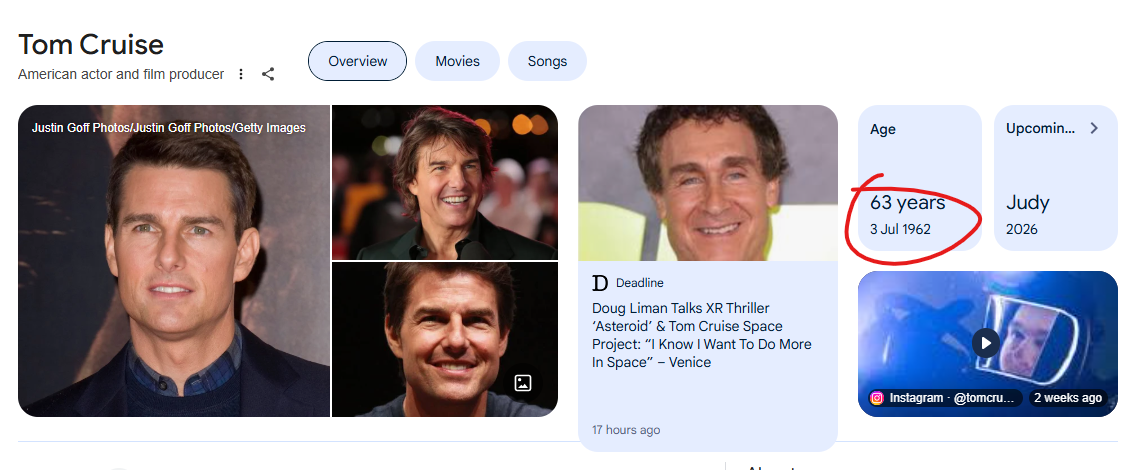Switch to the Movies tab
Image resolution: width=1147 pixels, height=470 pixels.
click(x=457, y=61)
